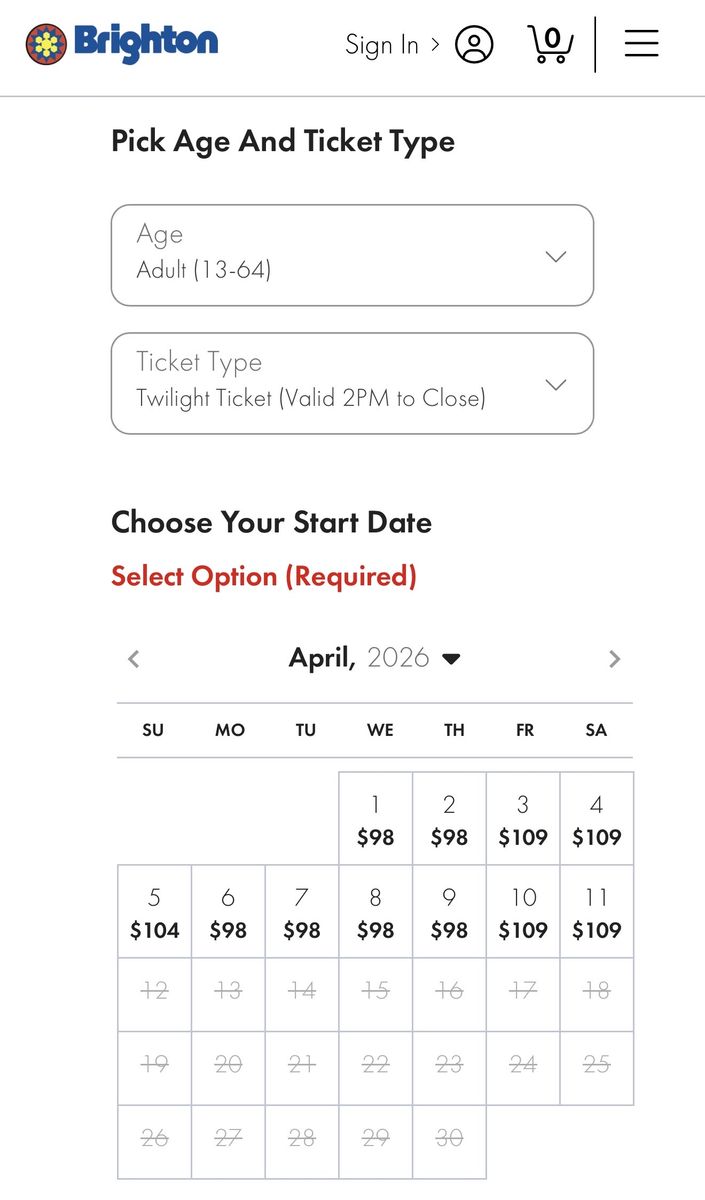705x1200 pixels.
Task: Pick Monday April 6
Action: 228,912
